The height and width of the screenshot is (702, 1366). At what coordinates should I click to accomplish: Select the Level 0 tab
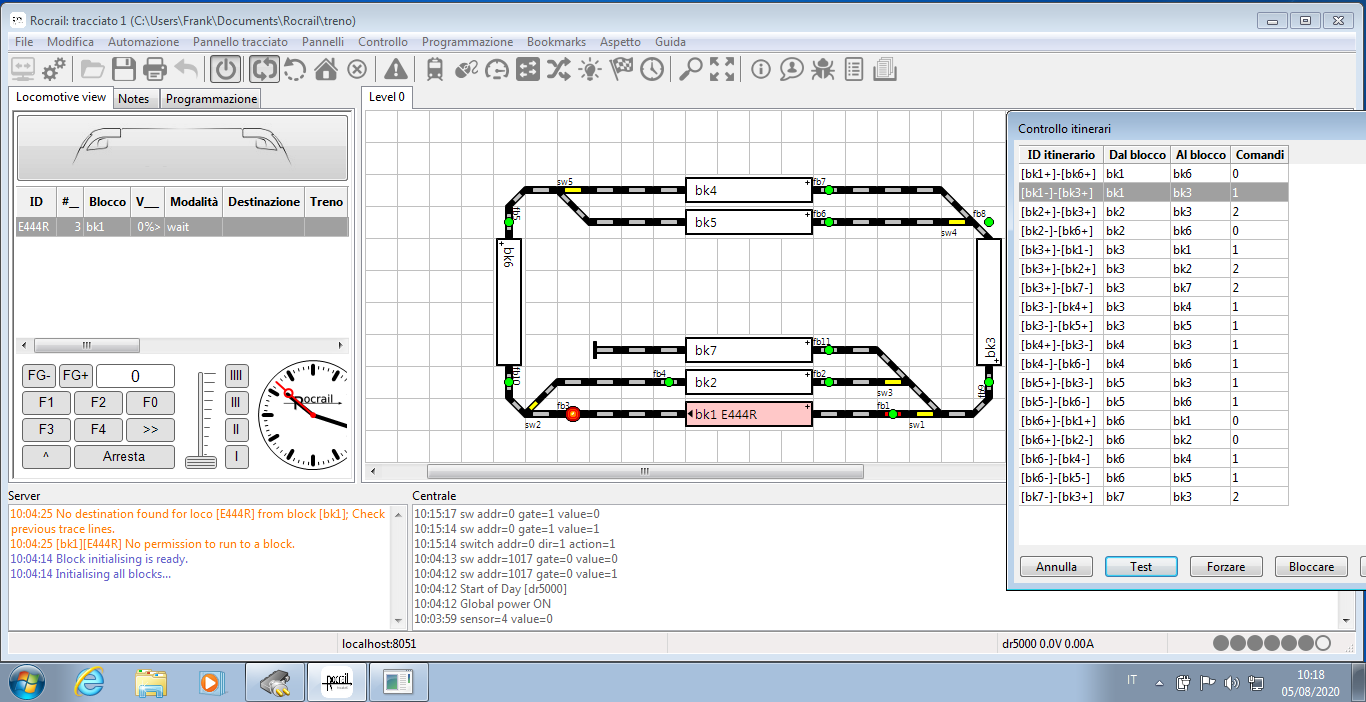(x=387, y=97)
